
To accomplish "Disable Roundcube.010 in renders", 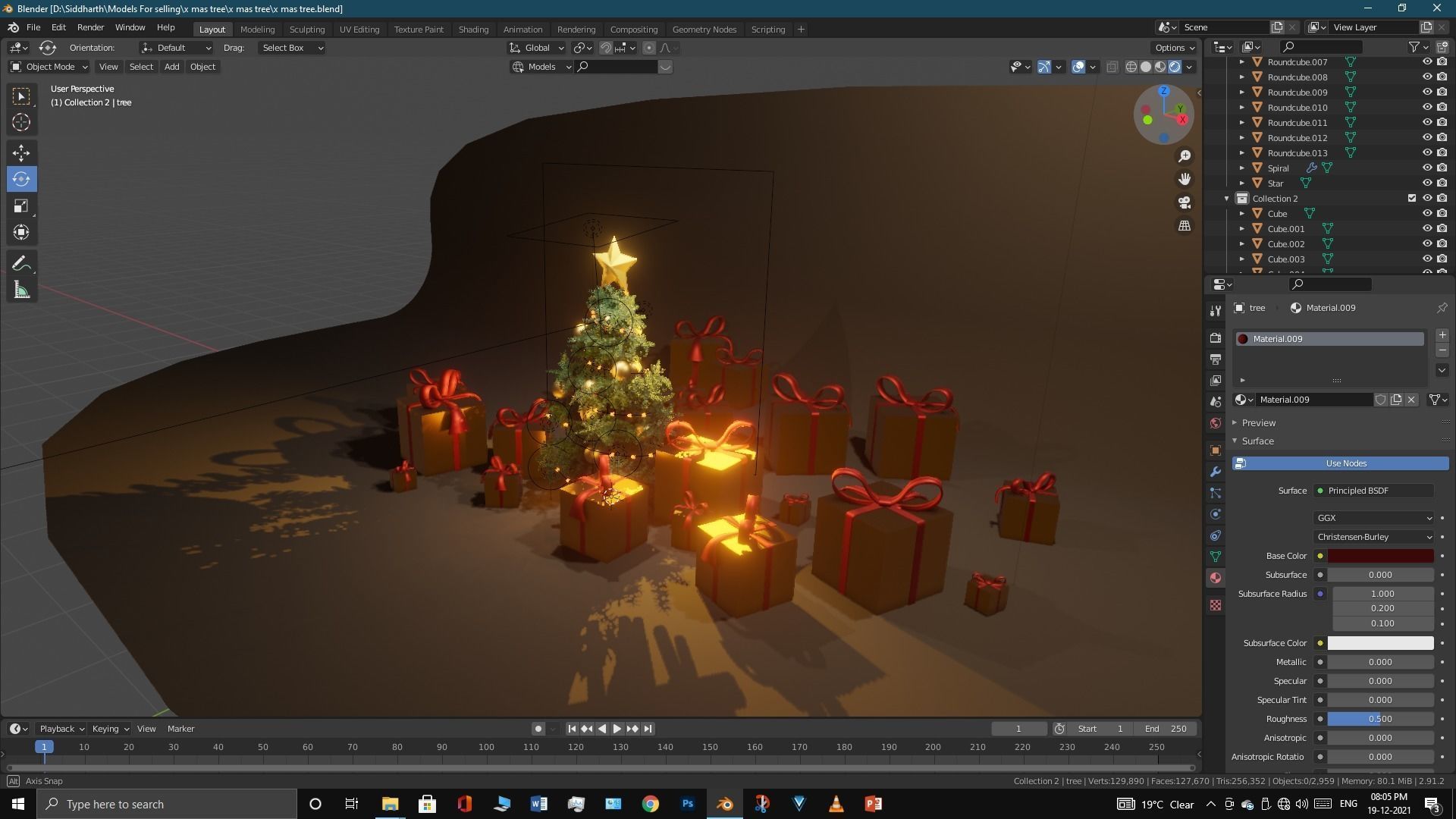I will (1442, 108).
